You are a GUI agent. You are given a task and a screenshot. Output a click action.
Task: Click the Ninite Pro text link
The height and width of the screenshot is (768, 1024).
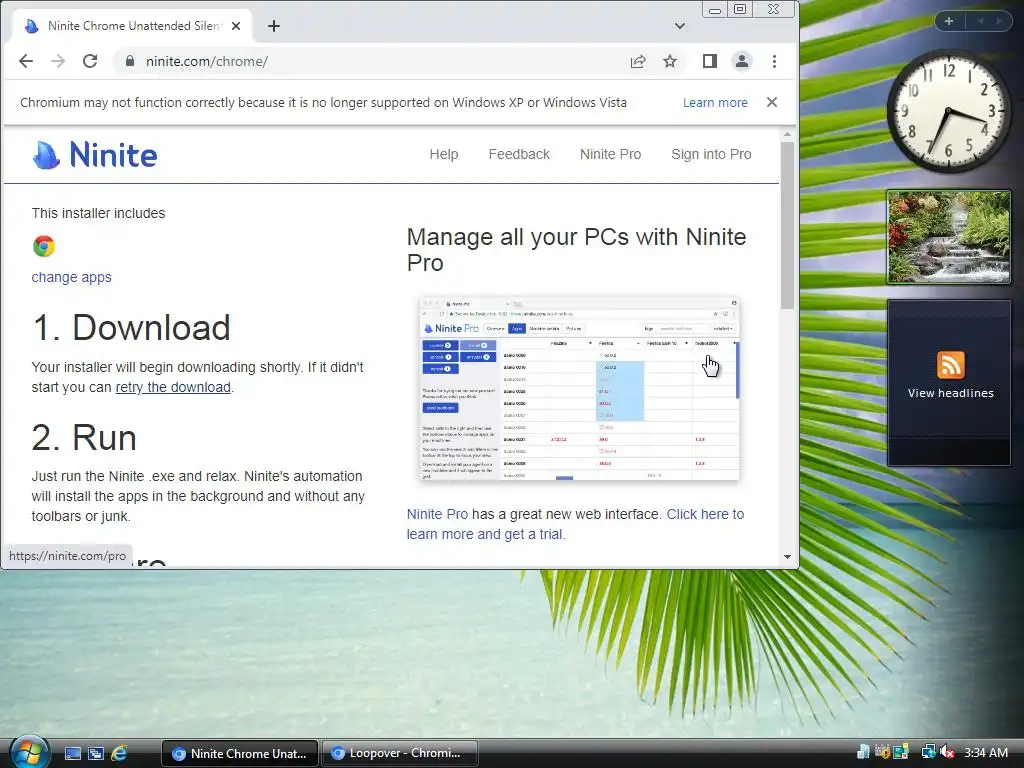438,514
